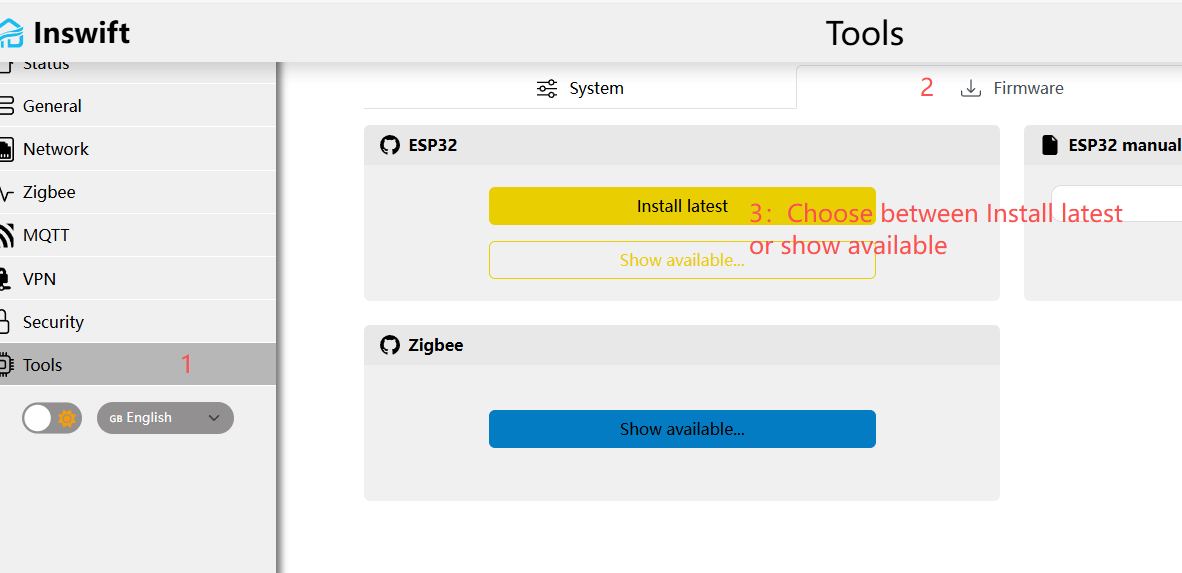Image resolution: width=1182 pixels, height=573 pixels.
Task: Click the Inswift house logo icon
Action: 12,33
